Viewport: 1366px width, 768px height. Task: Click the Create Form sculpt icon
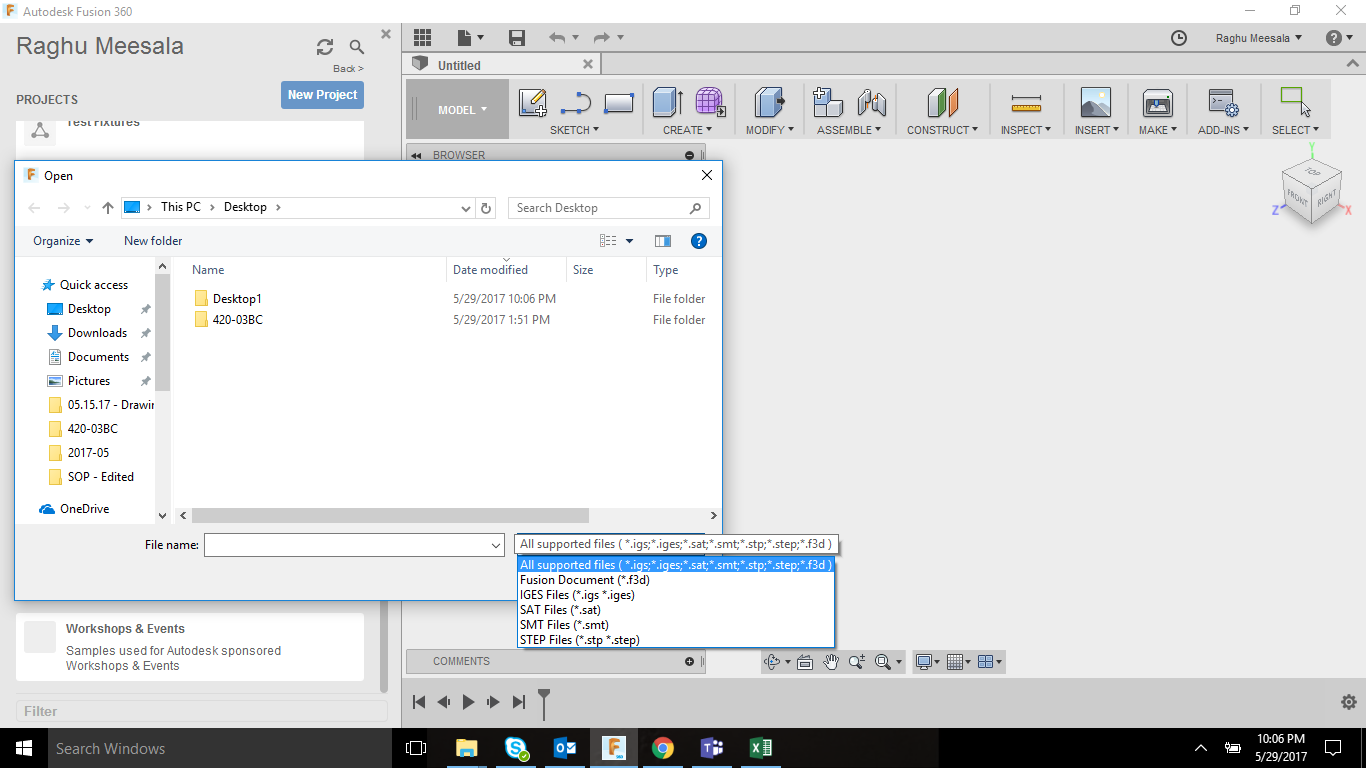pyautogui.click(x=710, y=102)
